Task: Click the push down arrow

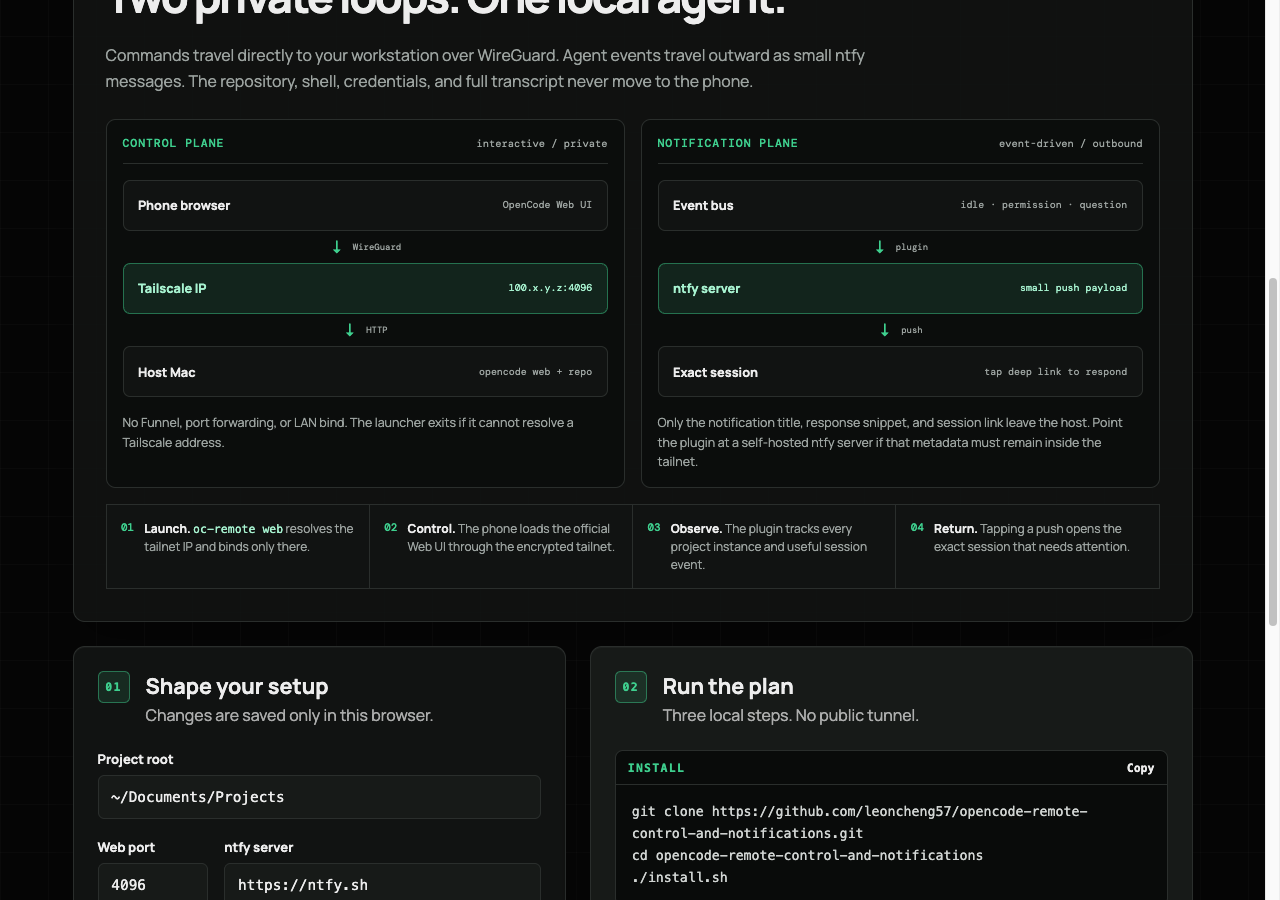Action: pyautogui.click(x=885, y=330)
